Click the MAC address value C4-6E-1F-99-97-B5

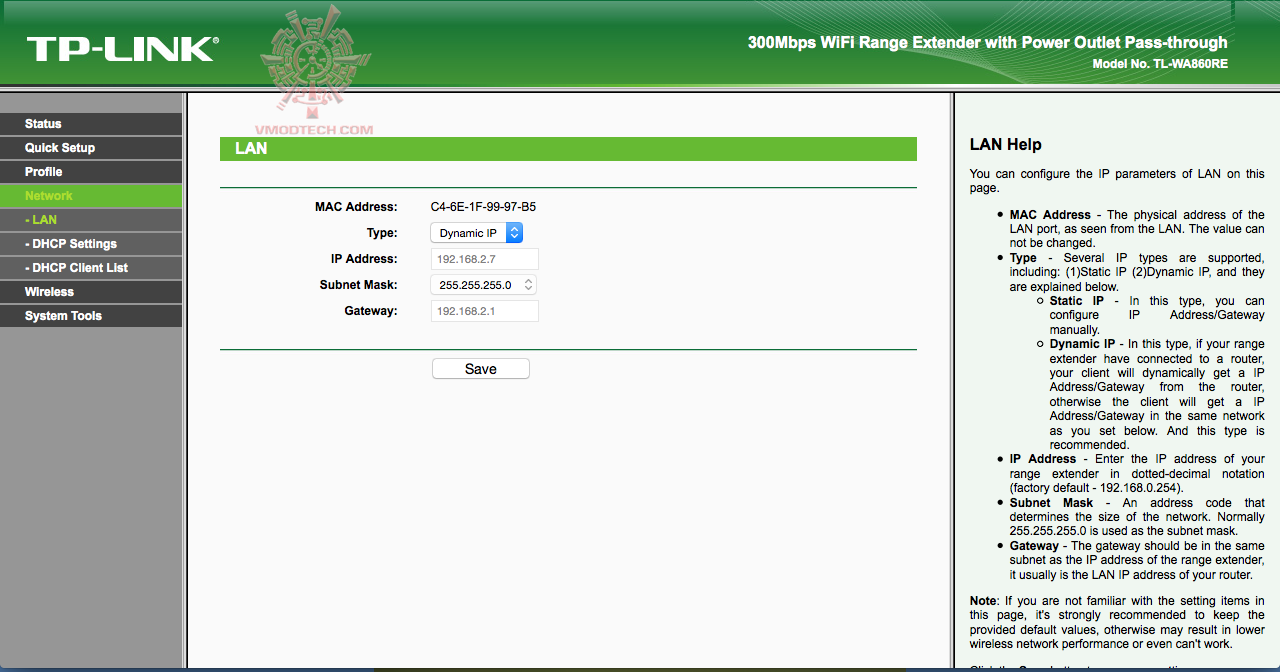click(483, 207)
